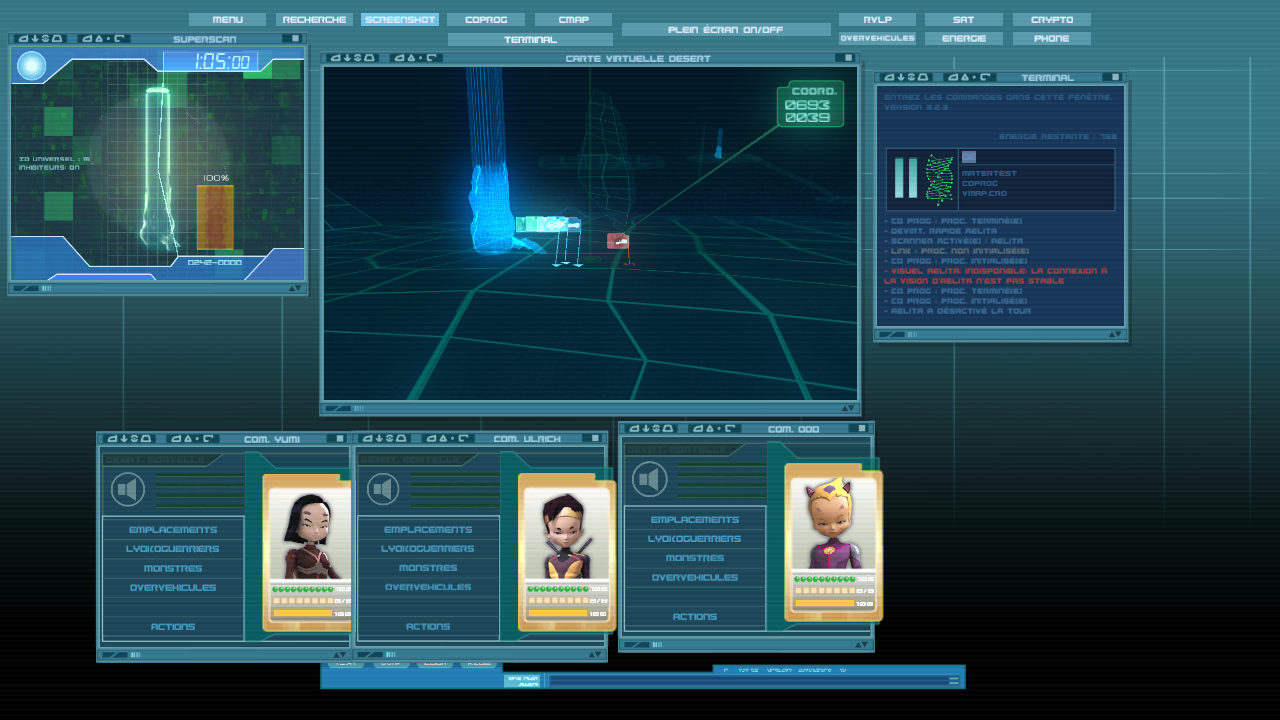Click the Superscan window bottom-right resize arrows

(294, 288)
